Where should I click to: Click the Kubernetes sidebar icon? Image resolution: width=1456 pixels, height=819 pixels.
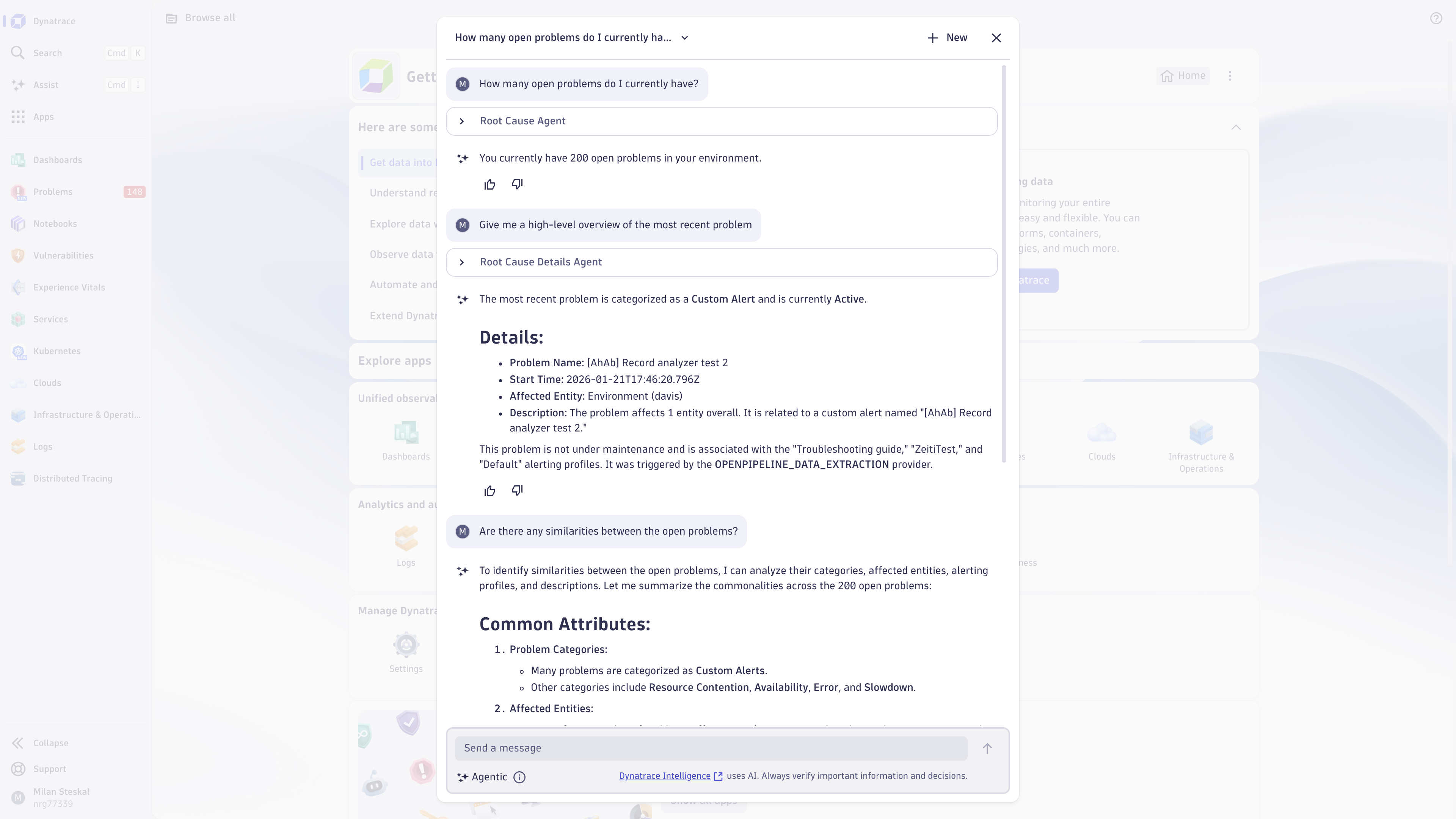pos(18,351)
